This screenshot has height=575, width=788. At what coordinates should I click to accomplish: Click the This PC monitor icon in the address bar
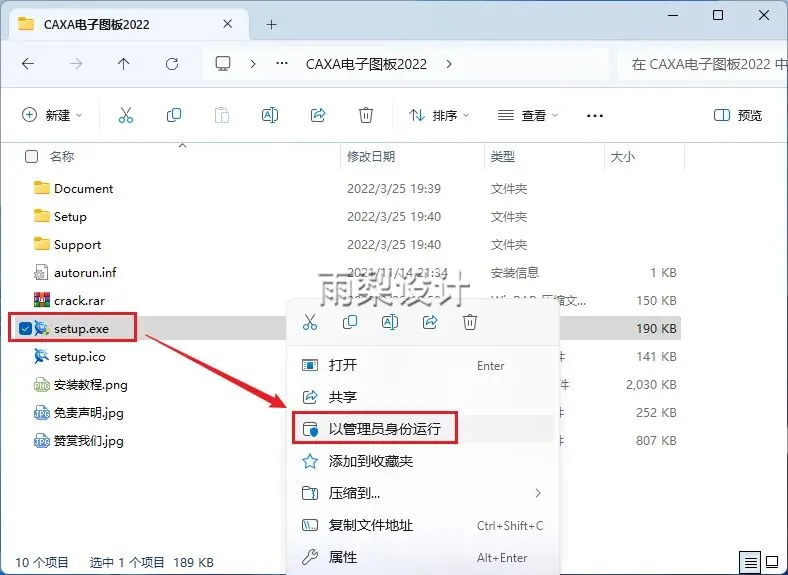[223, 64]
